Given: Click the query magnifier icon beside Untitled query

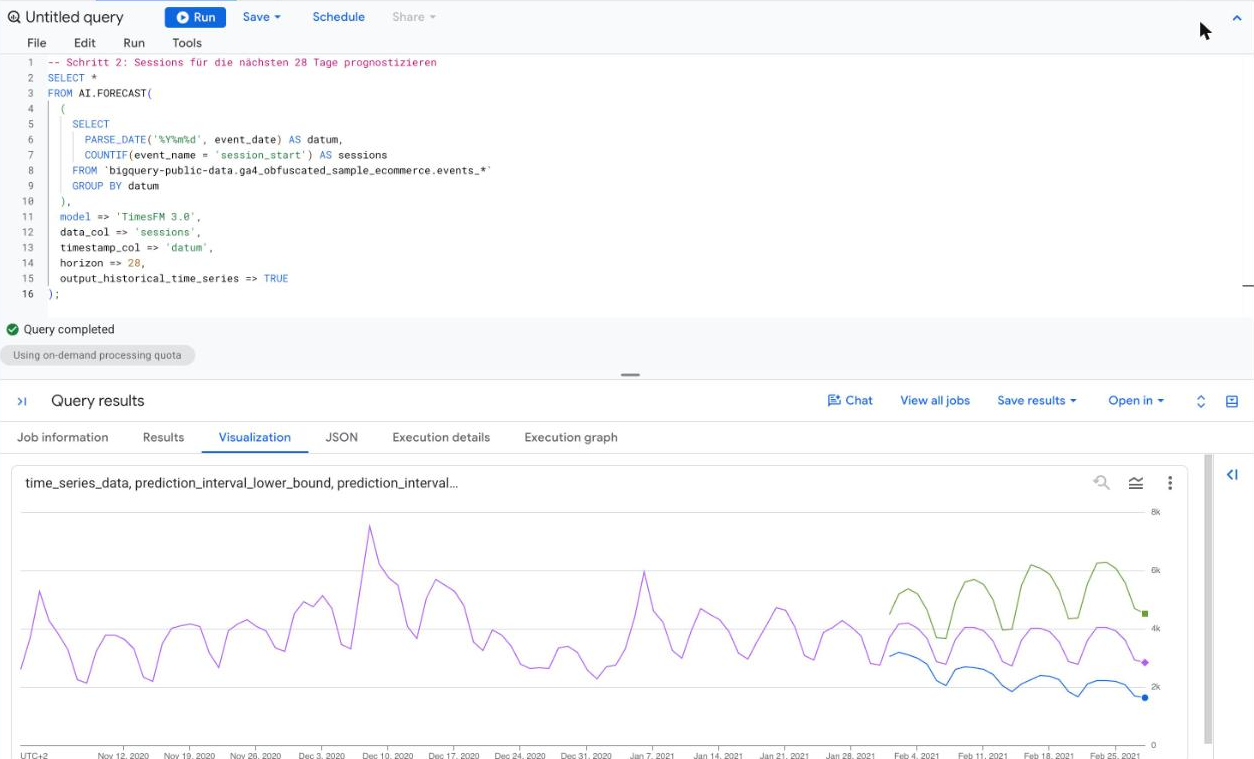Looking at the screenshot, I should click(x=14, y=17).
